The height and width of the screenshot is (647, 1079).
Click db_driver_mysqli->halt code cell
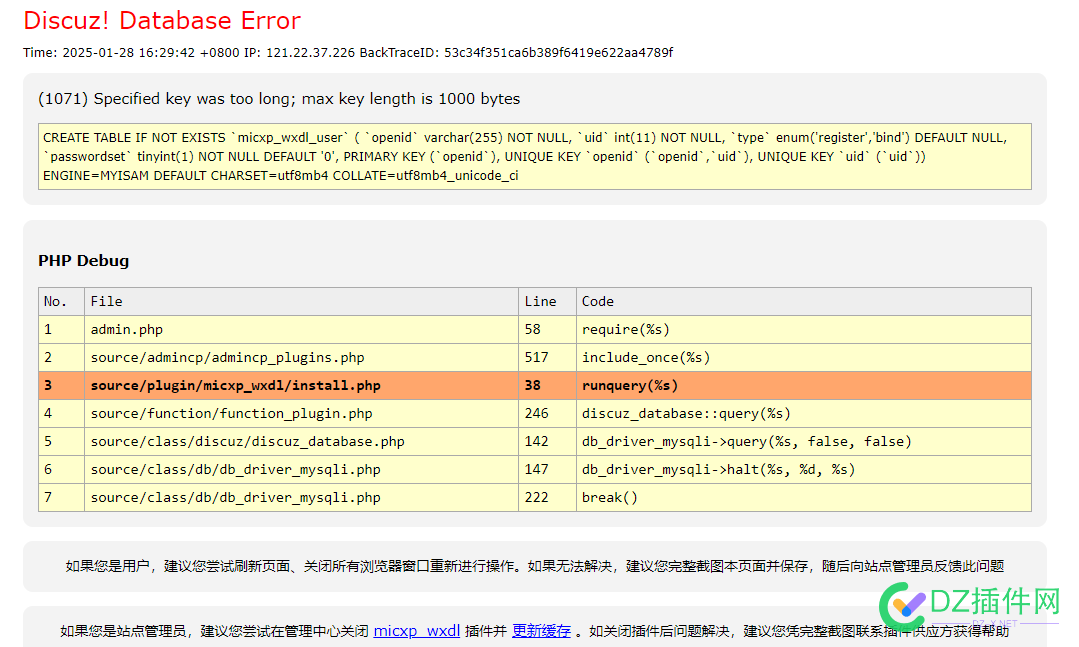tap(804, 469)
